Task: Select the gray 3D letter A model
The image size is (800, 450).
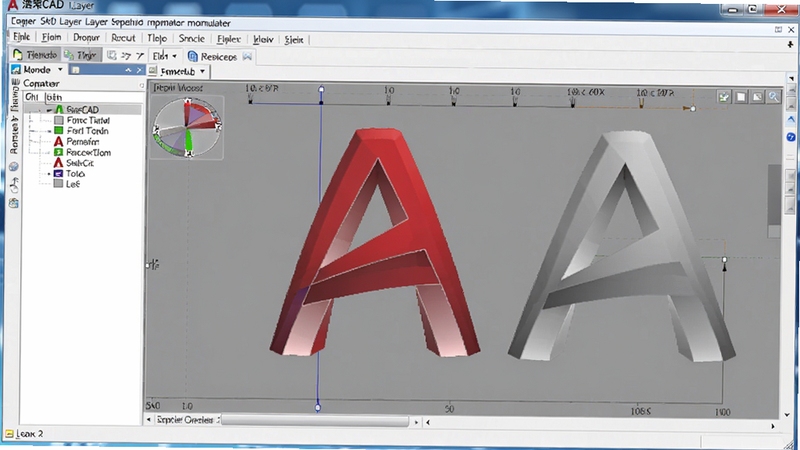Action: point(622,247)
